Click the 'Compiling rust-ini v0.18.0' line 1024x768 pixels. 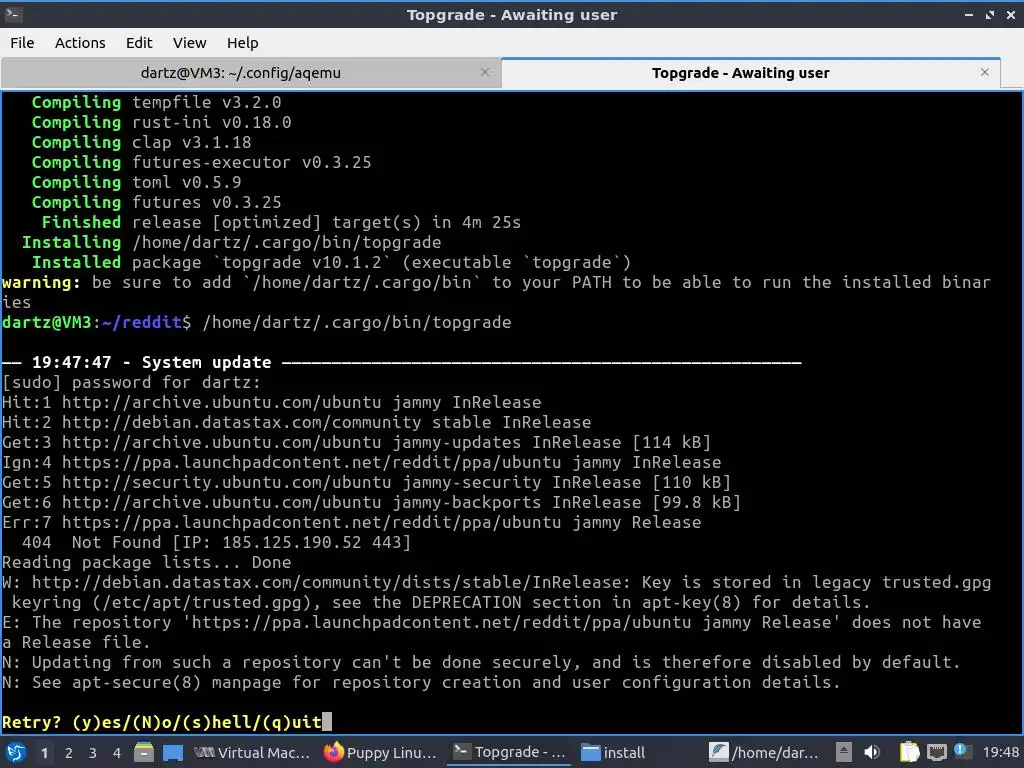[x=161, y=122]
